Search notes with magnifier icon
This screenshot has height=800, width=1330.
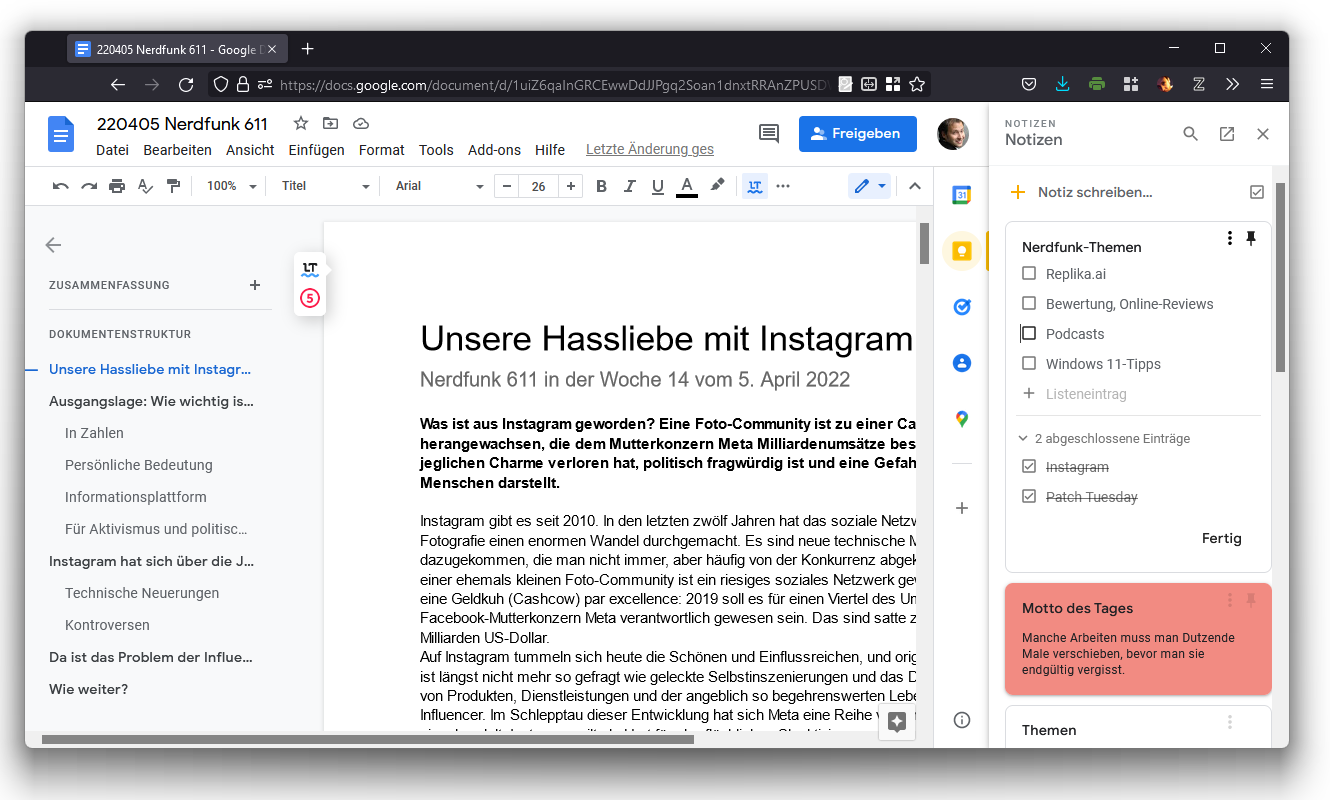[1190, 134]
